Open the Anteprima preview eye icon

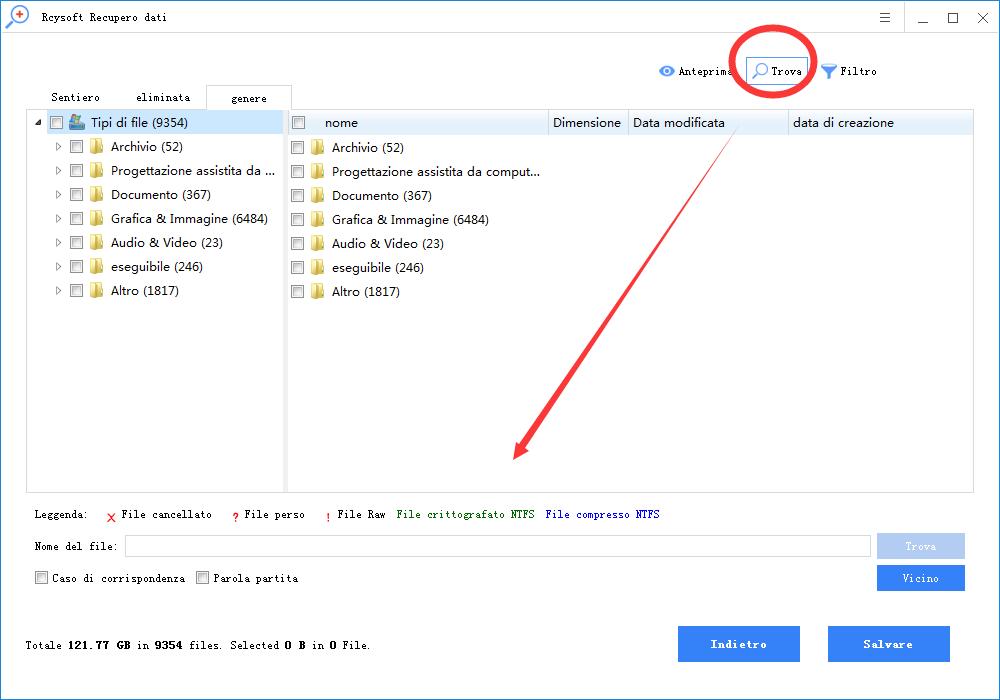667,71
